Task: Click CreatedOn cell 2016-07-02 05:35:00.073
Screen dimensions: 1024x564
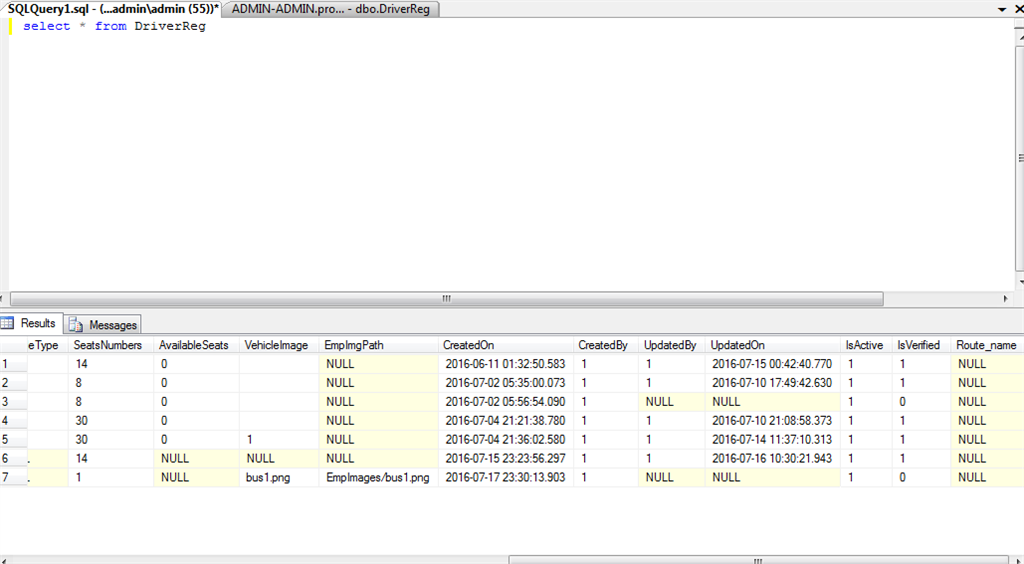Action: 505,383
